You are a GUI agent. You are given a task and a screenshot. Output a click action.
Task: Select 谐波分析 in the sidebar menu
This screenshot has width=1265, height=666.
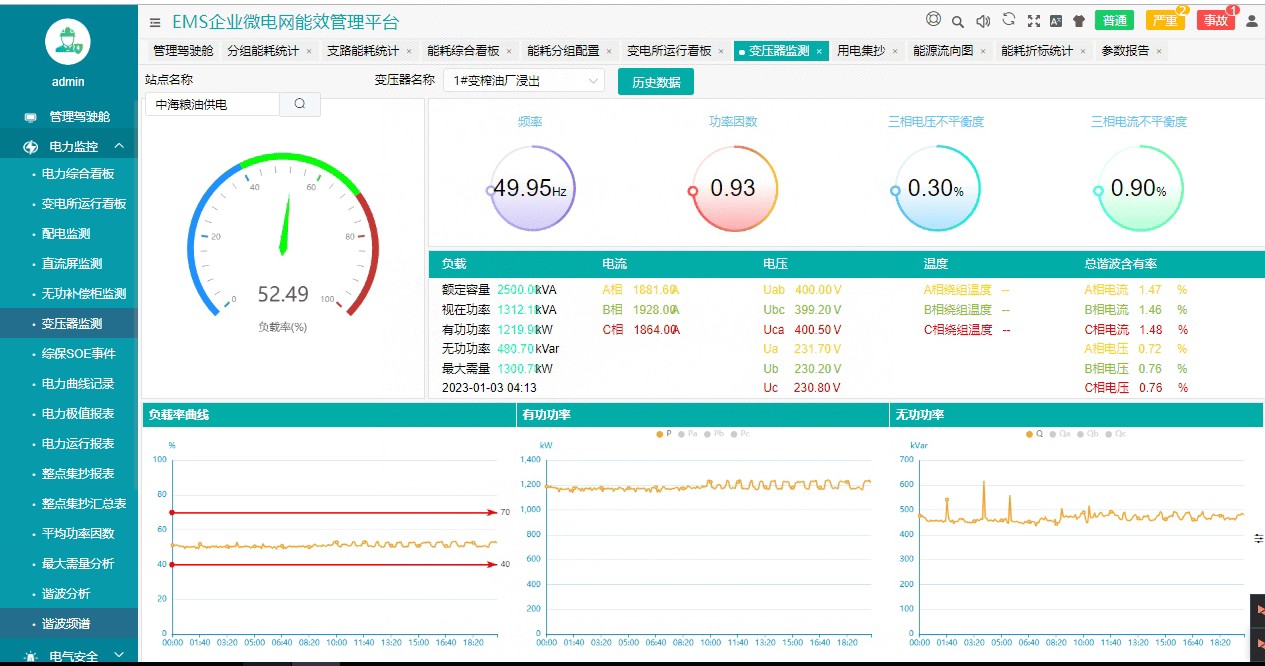(x=66, y=593)
